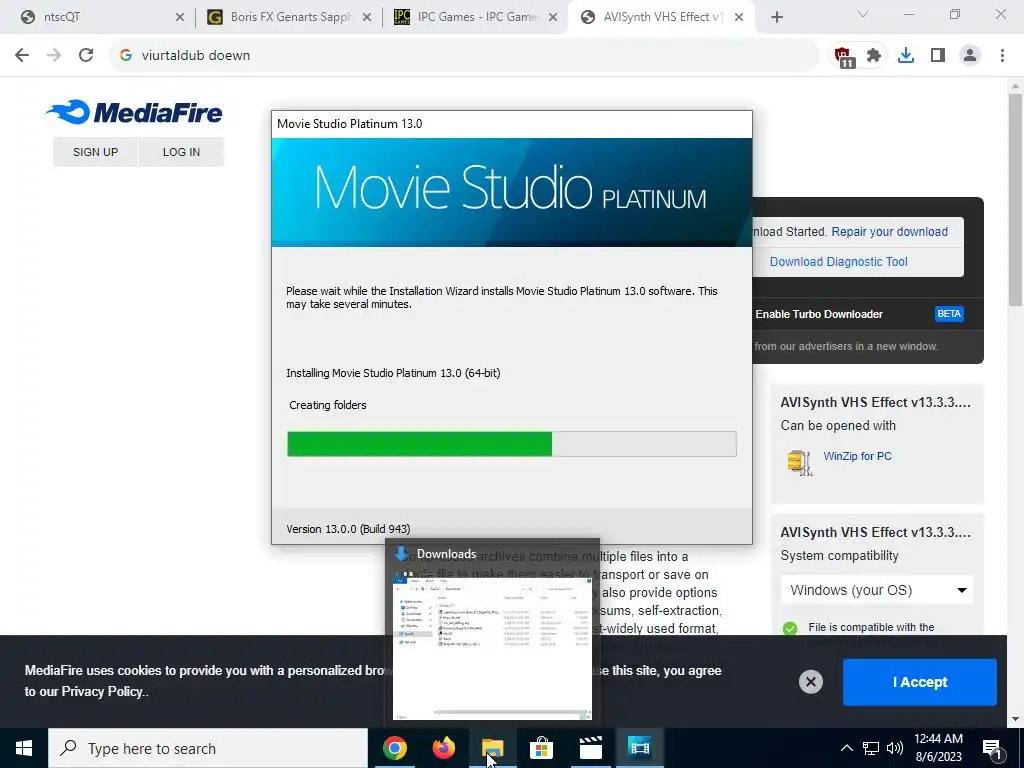Open a new browser tab
This screenshot has width=1024, height=768.
[x=776, y=18]
